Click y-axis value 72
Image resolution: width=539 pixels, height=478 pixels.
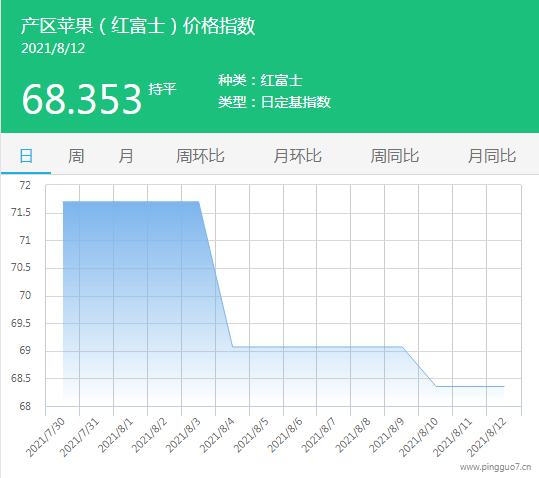pyautogui.click(x=25, y=185)
